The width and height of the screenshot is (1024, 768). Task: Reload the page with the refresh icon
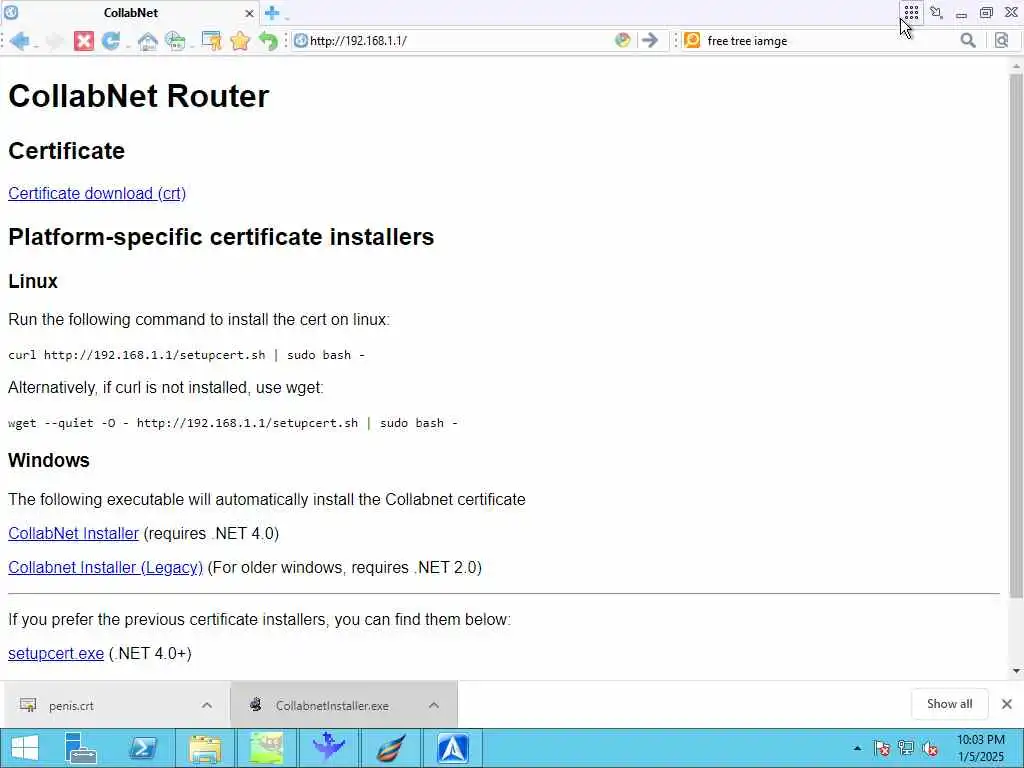[111, 40]
